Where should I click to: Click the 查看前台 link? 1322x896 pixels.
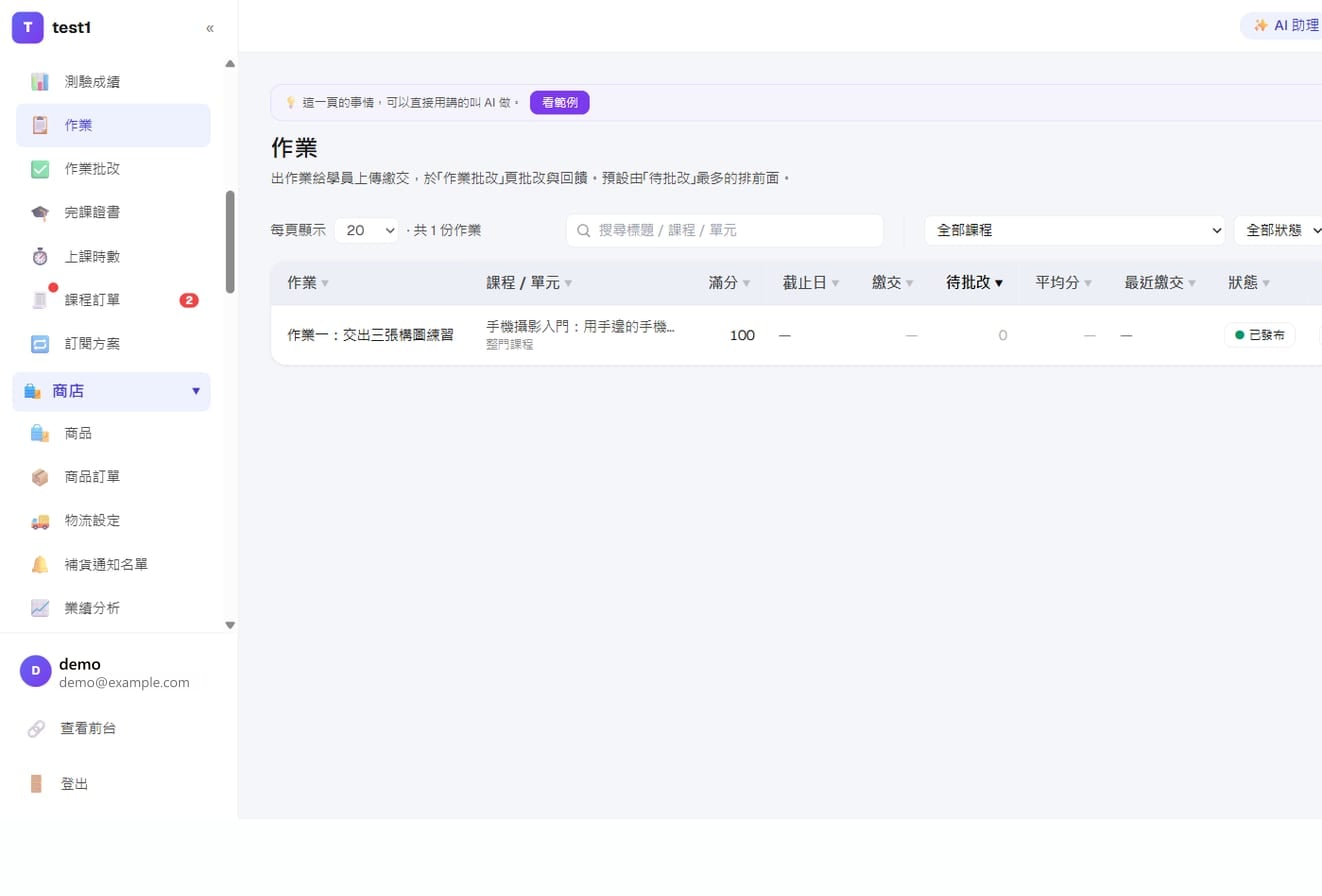click(x=88, y=729)
